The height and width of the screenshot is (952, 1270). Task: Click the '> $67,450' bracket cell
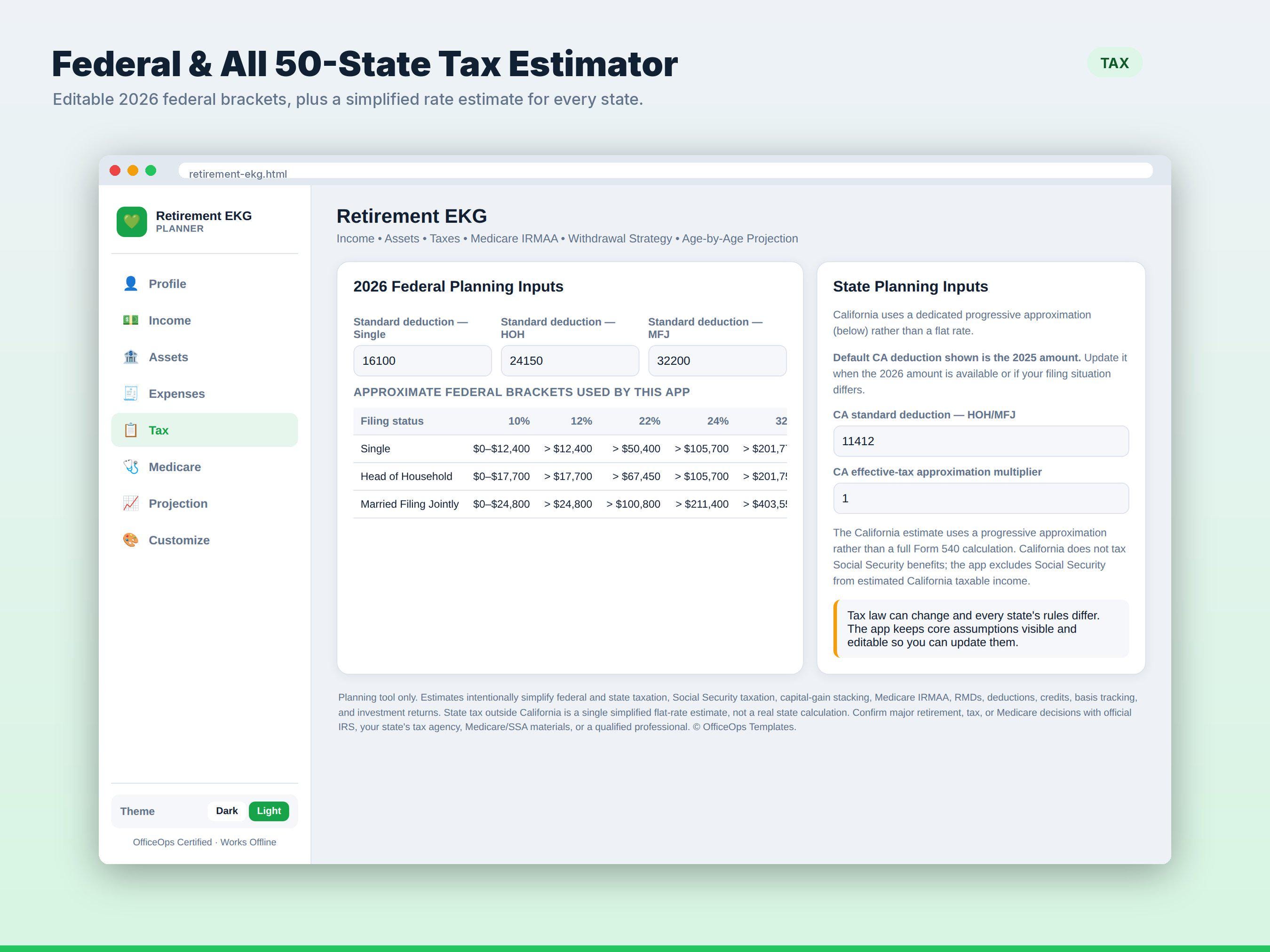[636, 476]
